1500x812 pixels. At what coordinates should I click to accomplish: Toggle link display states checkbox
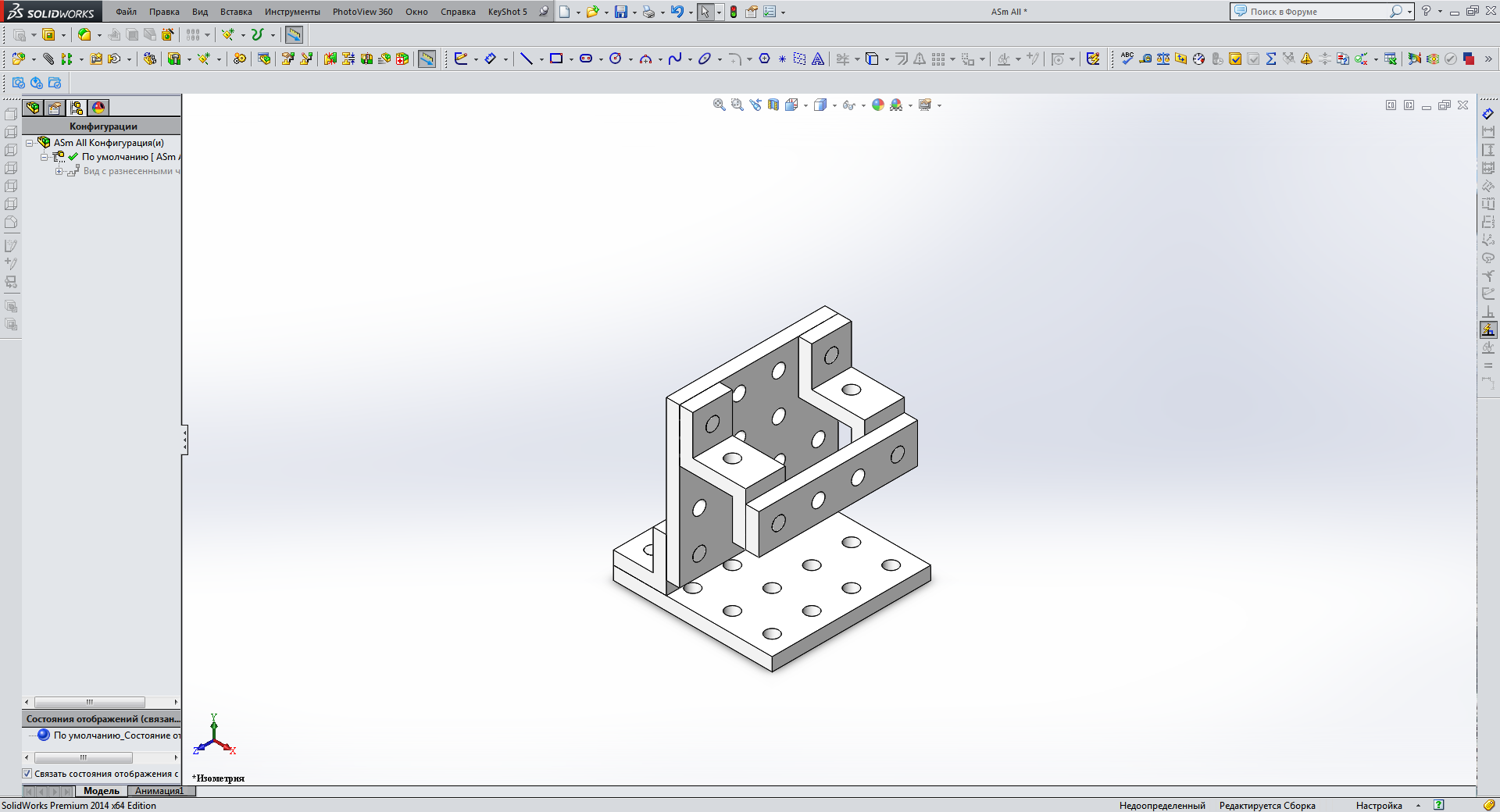[x=27, y=774]
